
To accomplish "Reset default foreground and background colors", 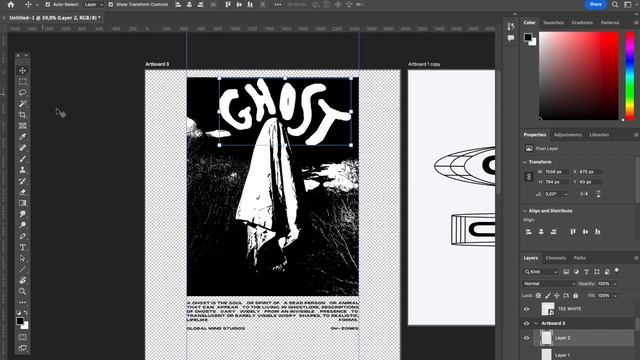I will 18,313.
